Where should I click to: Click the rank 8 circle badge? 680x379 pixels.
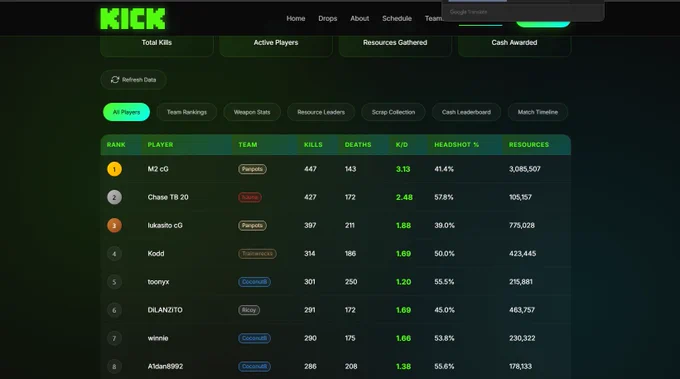[x=114, y=366]
